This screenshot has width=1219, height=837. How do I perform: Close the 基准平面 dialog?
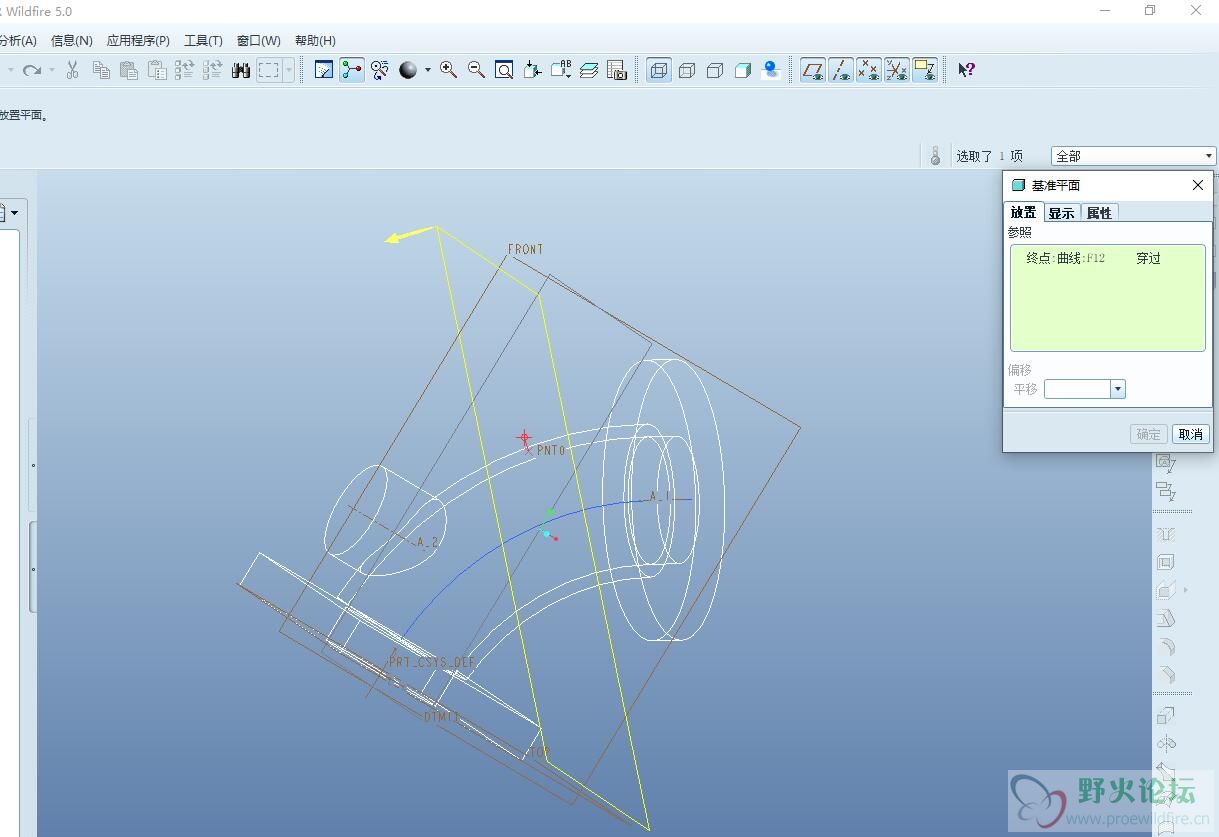click(x=1198, y=185)
